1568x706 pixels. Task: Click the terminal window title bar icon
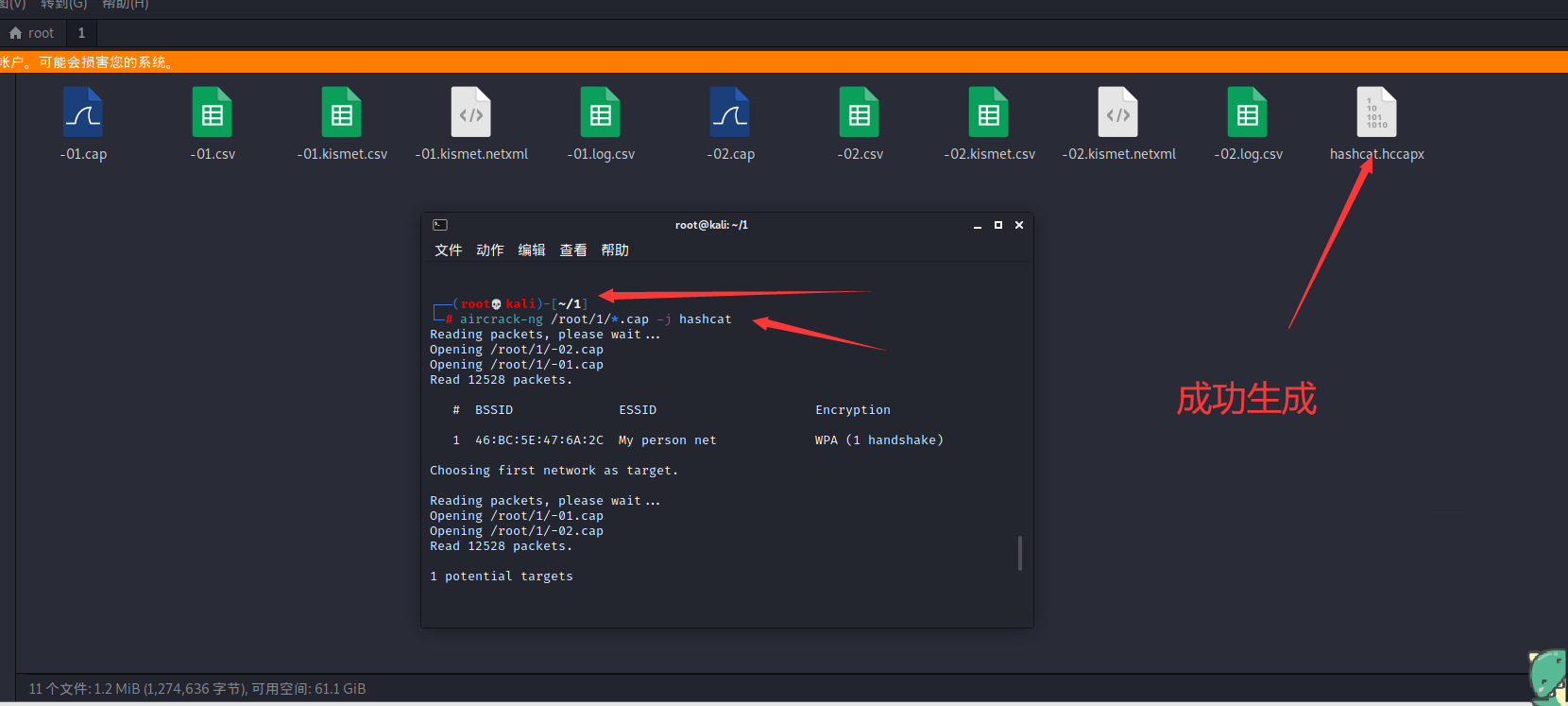[x=440, y=225]
